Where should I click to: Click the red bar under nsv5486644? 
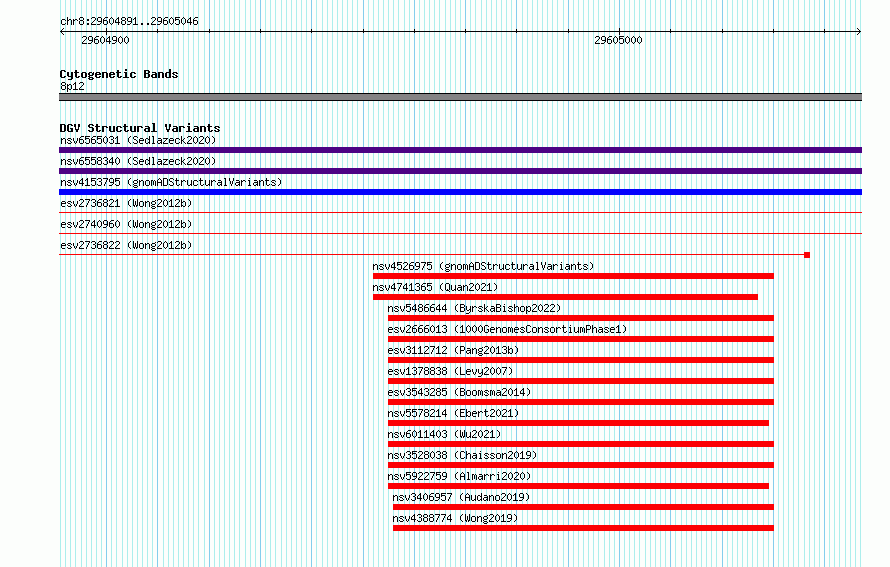[581, 318]
